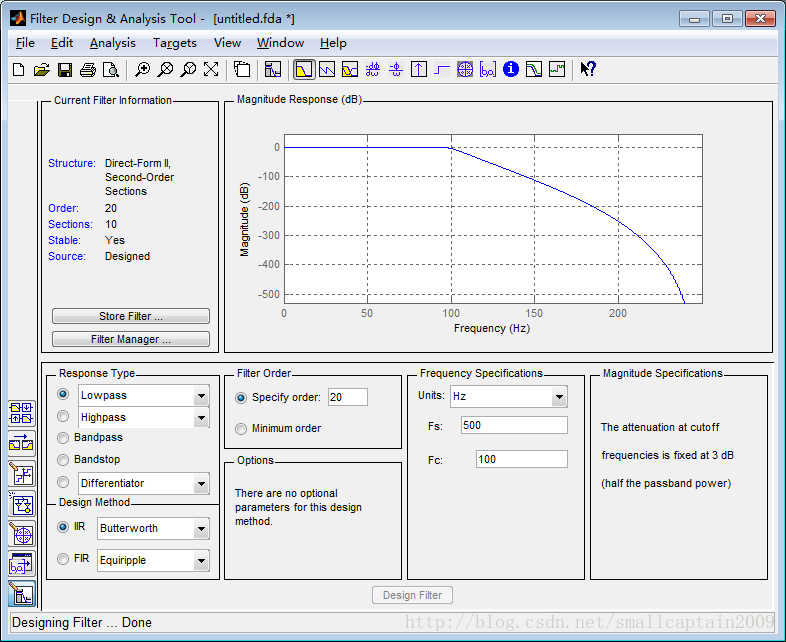Click the Full View Analysis icon
The height and width of the screenshot is (642, 786).
point(242,69)
